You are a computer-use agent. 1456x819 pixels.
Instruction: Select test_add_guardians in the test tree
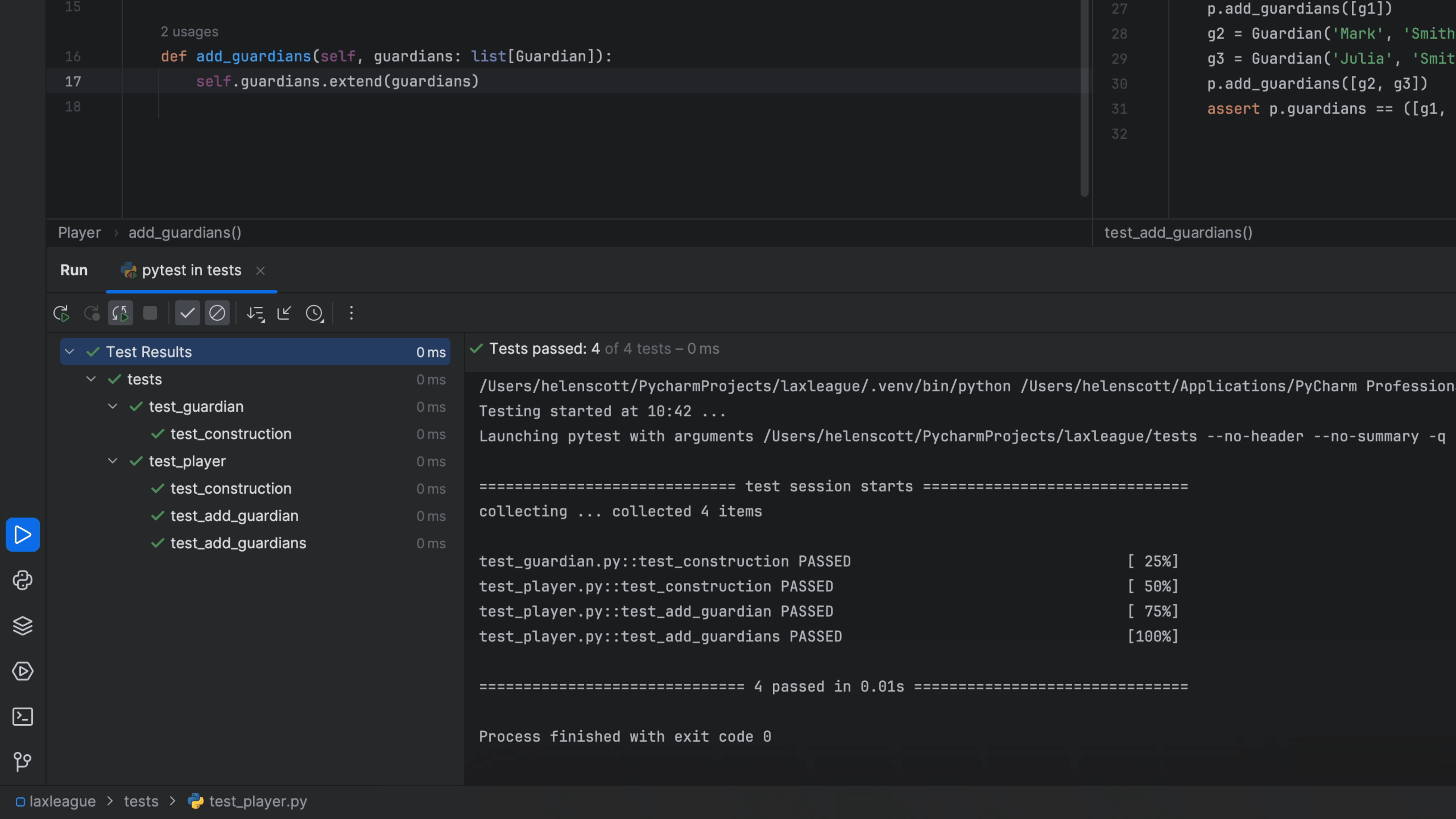pyautogui.click(x=238, y=543)
